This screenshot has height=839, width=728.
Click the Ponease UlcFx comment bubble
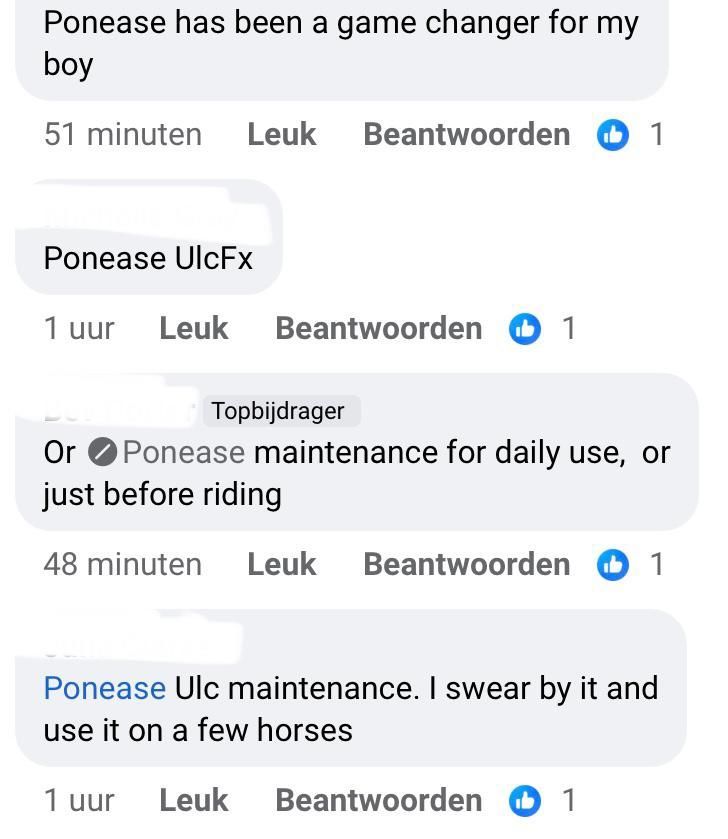(x=149, y=237)
